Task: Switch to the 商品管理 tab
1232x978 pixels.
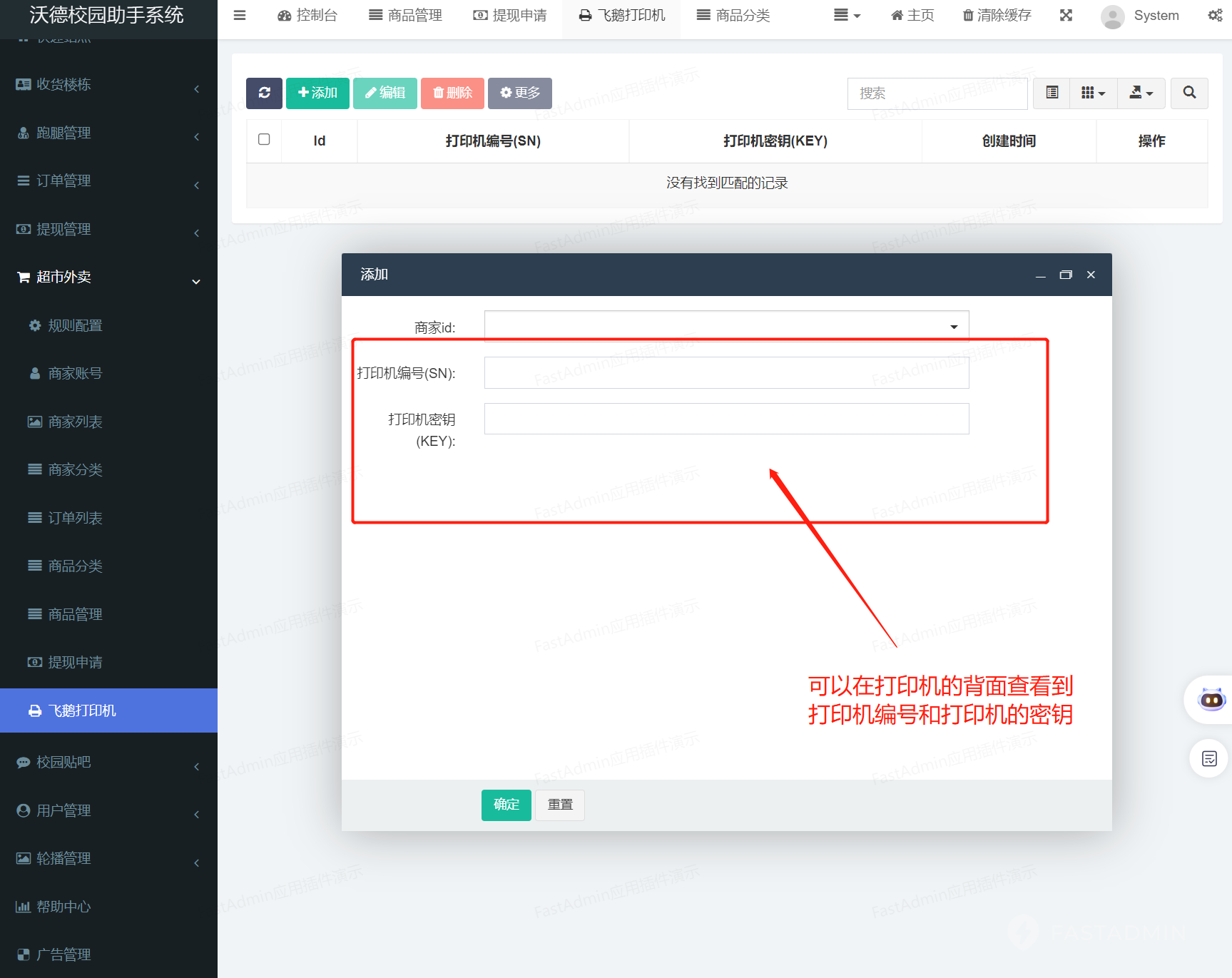Action: [x=405, y=15]
